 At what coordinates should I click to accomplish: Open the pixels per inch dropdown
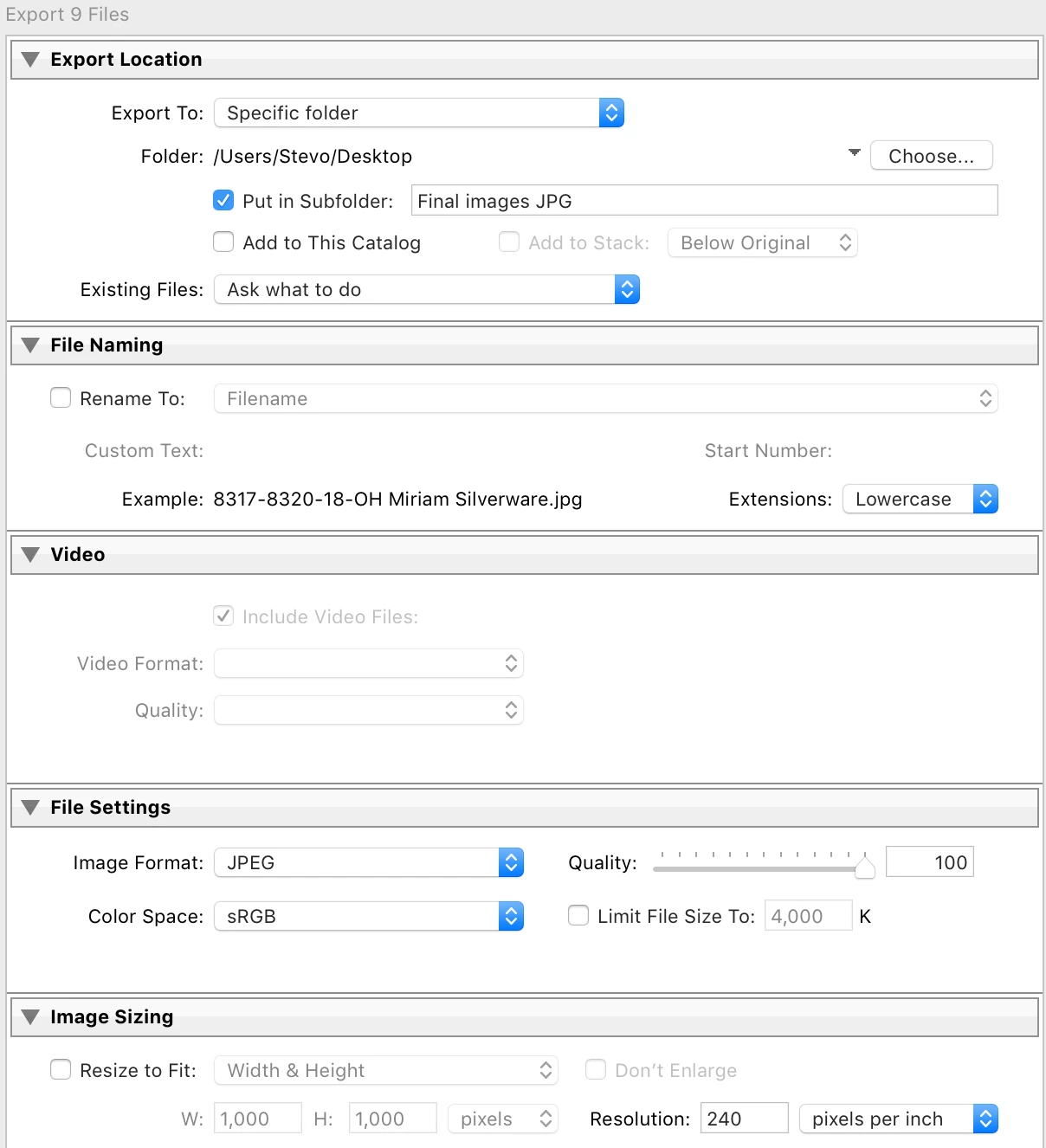[x=899, y=1119]
